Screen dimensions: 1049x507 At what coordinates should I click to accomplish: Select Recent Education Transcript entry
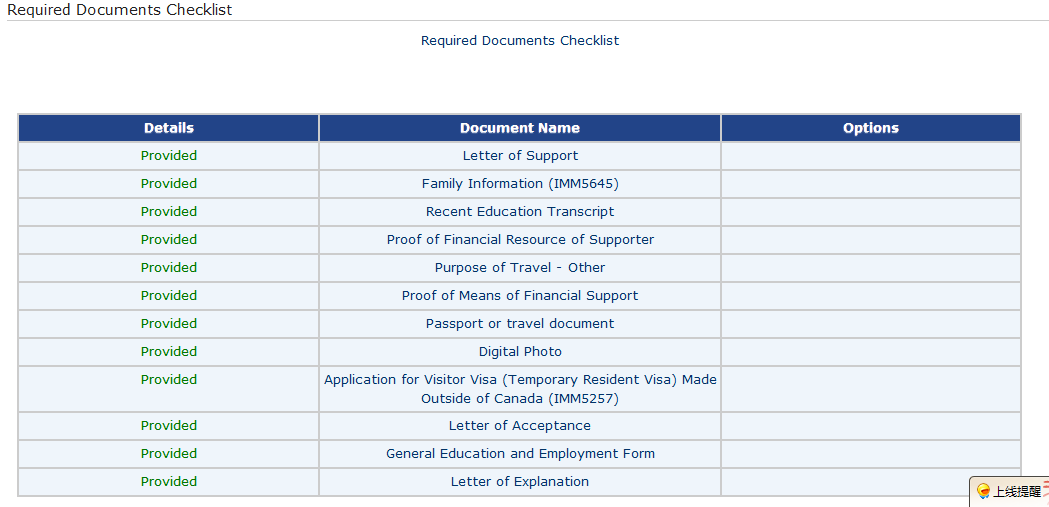520,212
